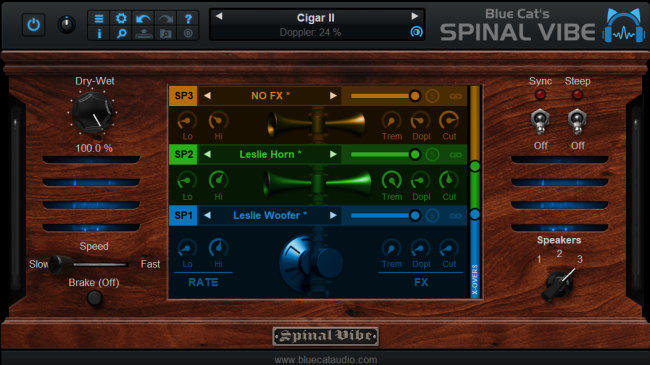
Task: Toggle solo S button for SP2
Action: (432, 155)
